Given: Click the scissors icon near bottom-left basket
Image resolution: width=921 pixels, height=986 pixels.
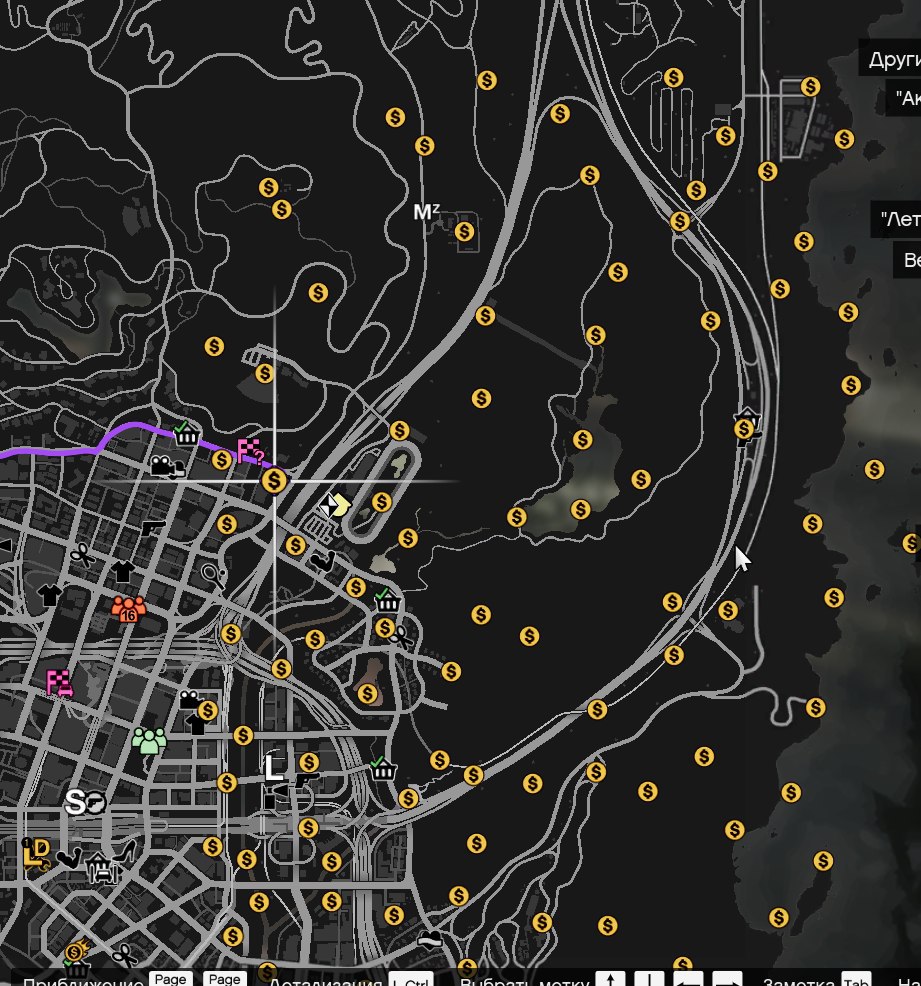Looking at the screenshot, I should click(x=124, y=956).
